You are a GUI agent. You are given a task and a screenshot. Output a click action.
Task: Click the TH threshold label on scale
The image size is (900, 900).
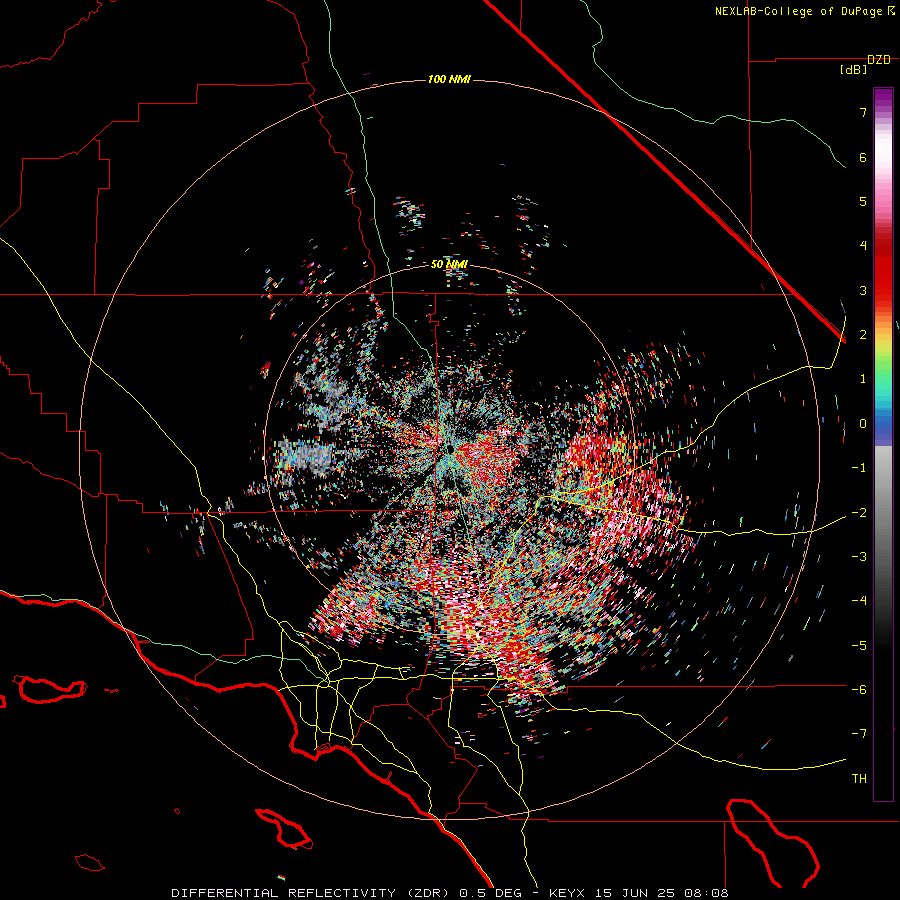[x=859, y=779]
